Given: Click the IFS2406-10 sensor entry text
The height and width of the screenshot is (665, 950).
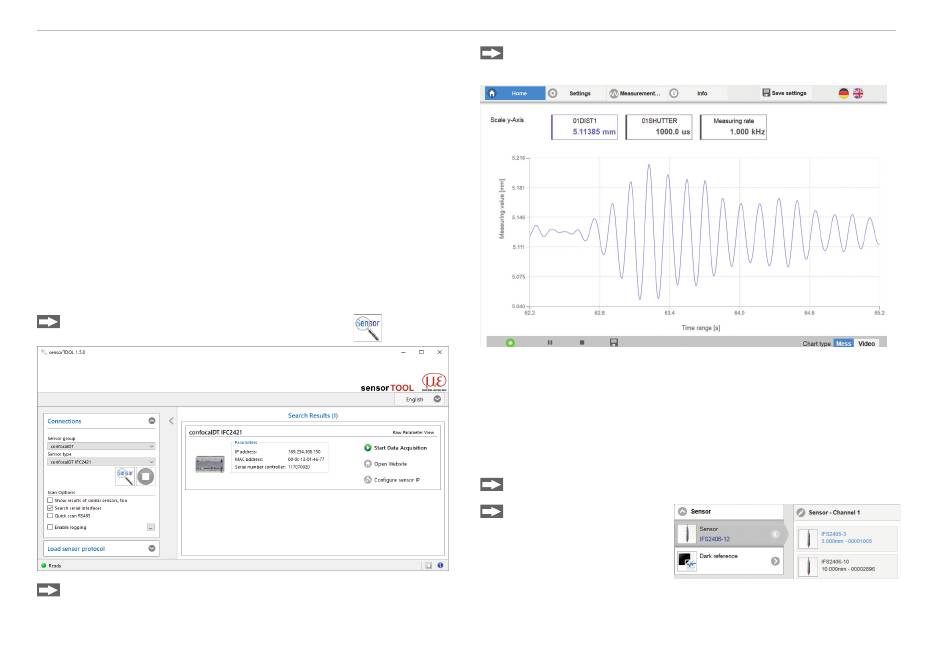Looking at the screenshot, I should tap(848, 566).
